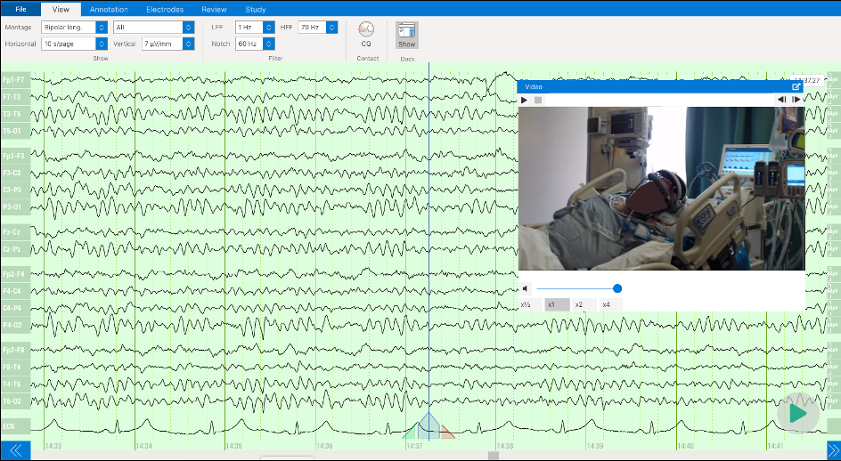Select the T4-T6 channel label
841x461 pixels.
(16, 384)
